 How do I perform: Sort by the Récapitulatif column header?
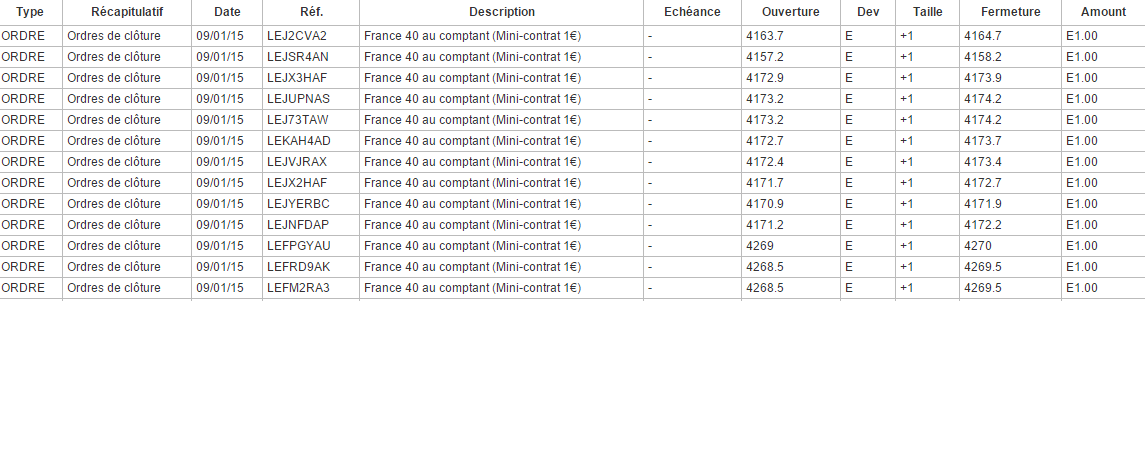tap(126, 12)
